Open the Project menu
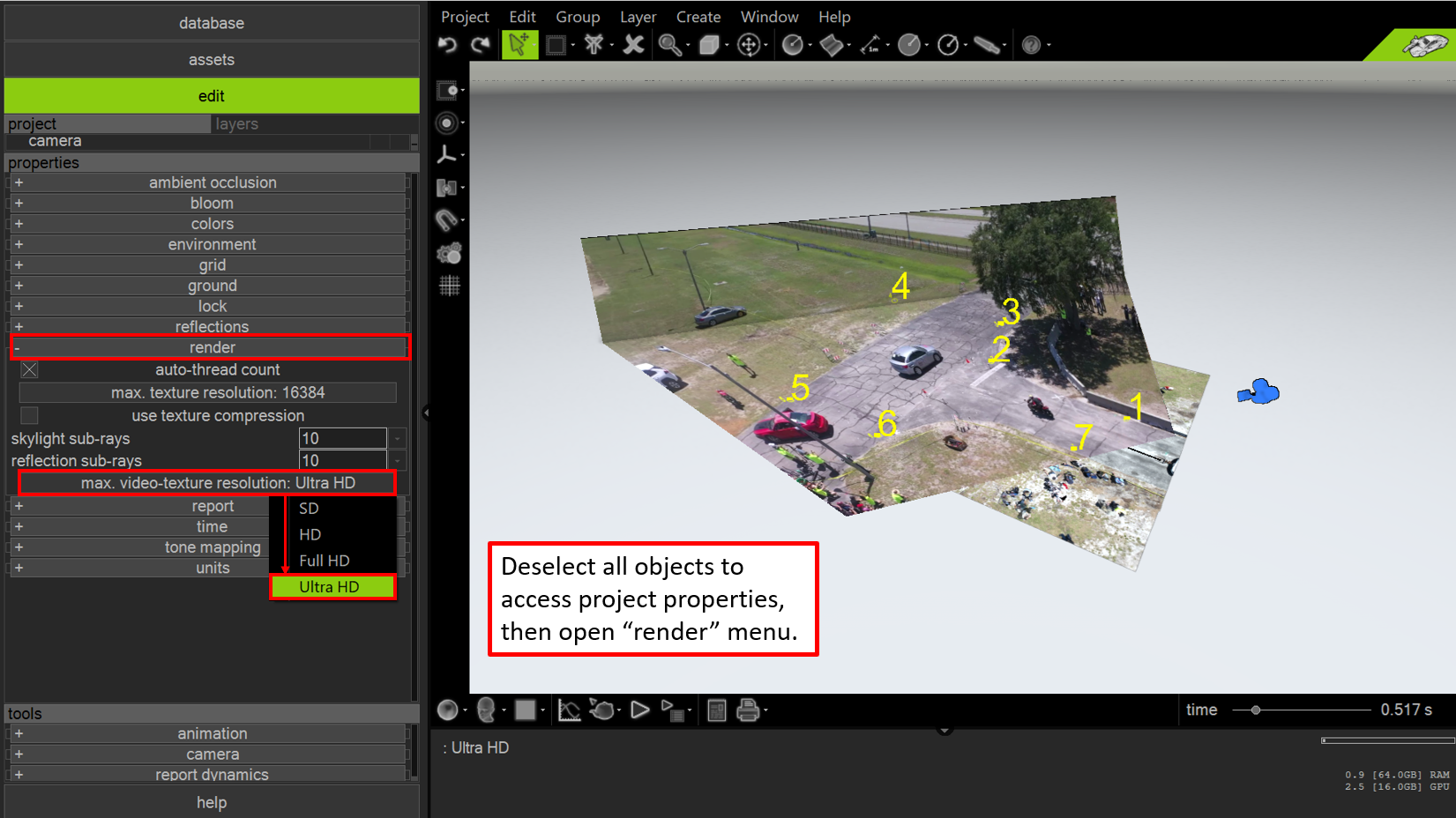 pos(465,17)
